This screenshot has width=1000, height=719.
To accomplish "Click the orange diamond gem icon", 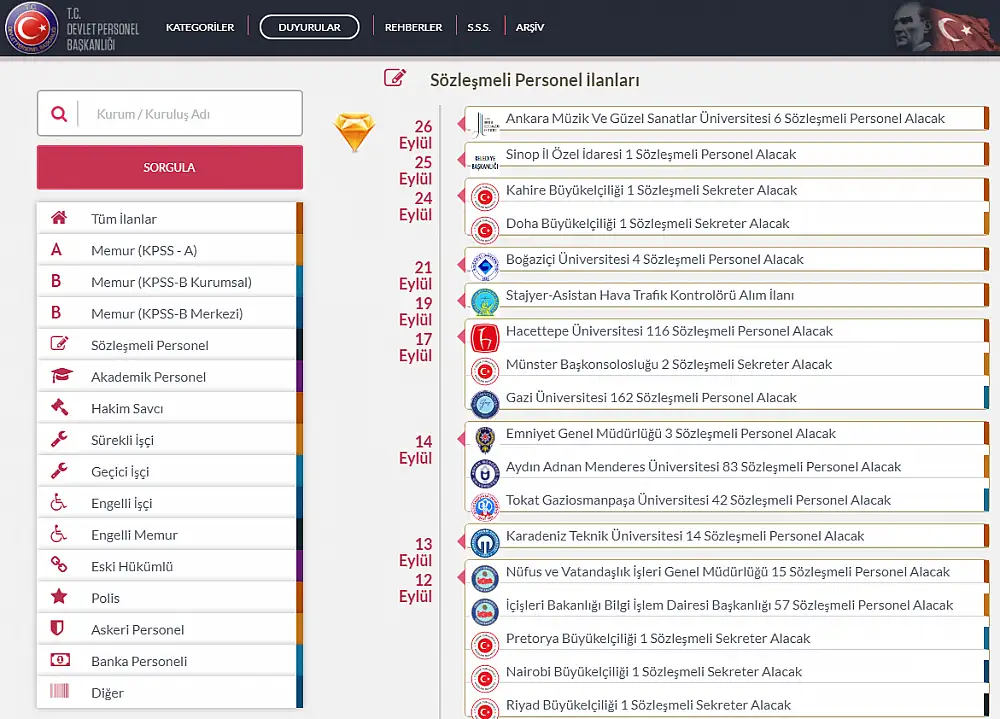I will pyautogui.click(x=354, y=131).
